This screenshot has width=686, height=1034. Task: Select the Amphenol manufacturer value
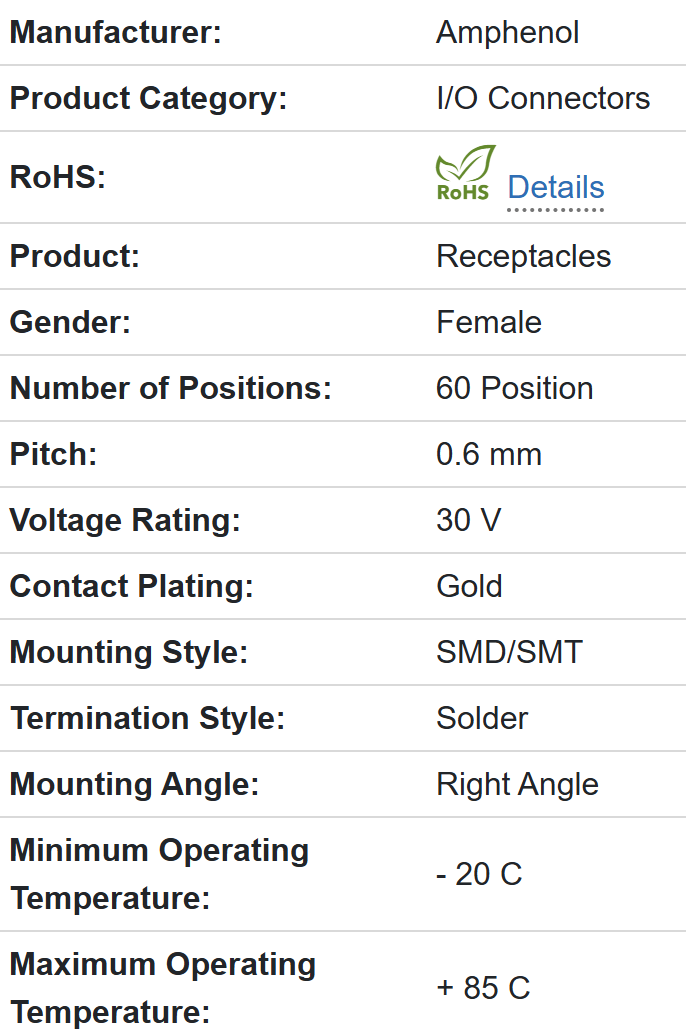[507, 33]
